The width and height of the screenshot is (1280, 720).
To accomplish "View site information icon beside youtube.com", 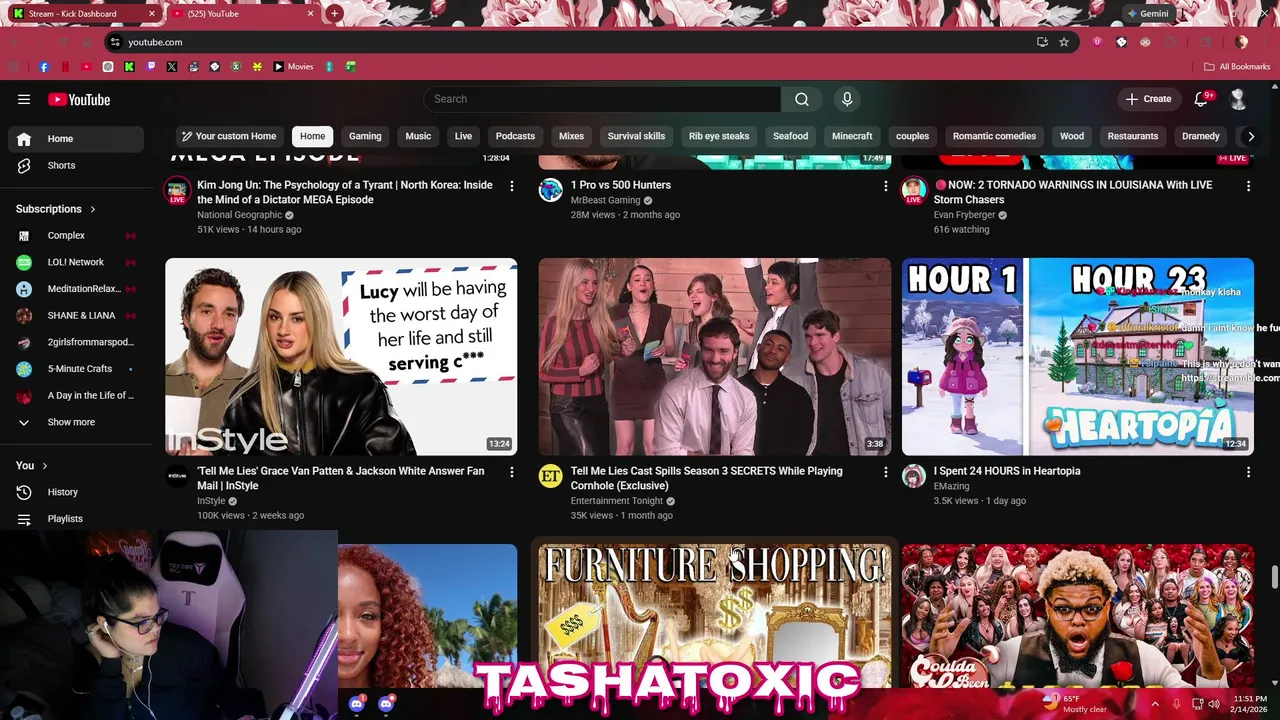I will (x=115, y=42).
